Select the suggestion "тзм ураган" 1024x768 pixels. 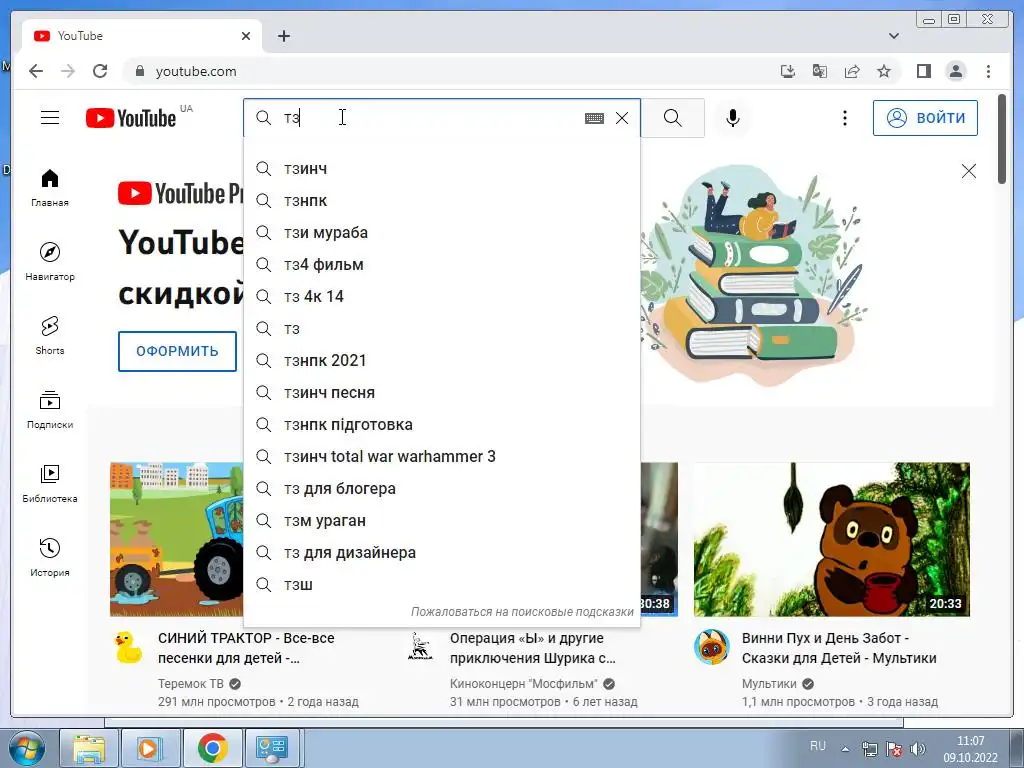tap(441, 520)
